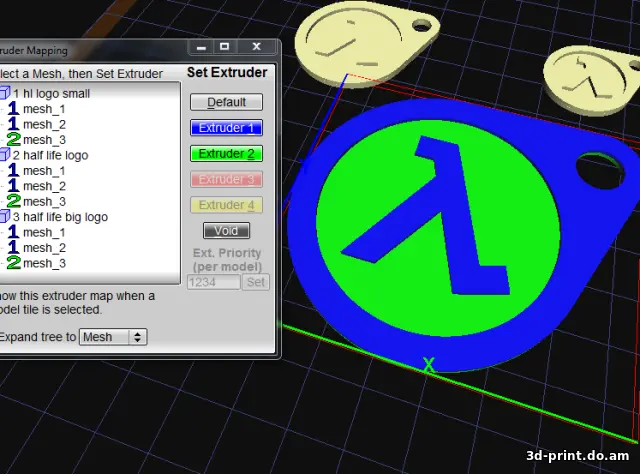Click the cube icon for hl logo small

(4, 93)
